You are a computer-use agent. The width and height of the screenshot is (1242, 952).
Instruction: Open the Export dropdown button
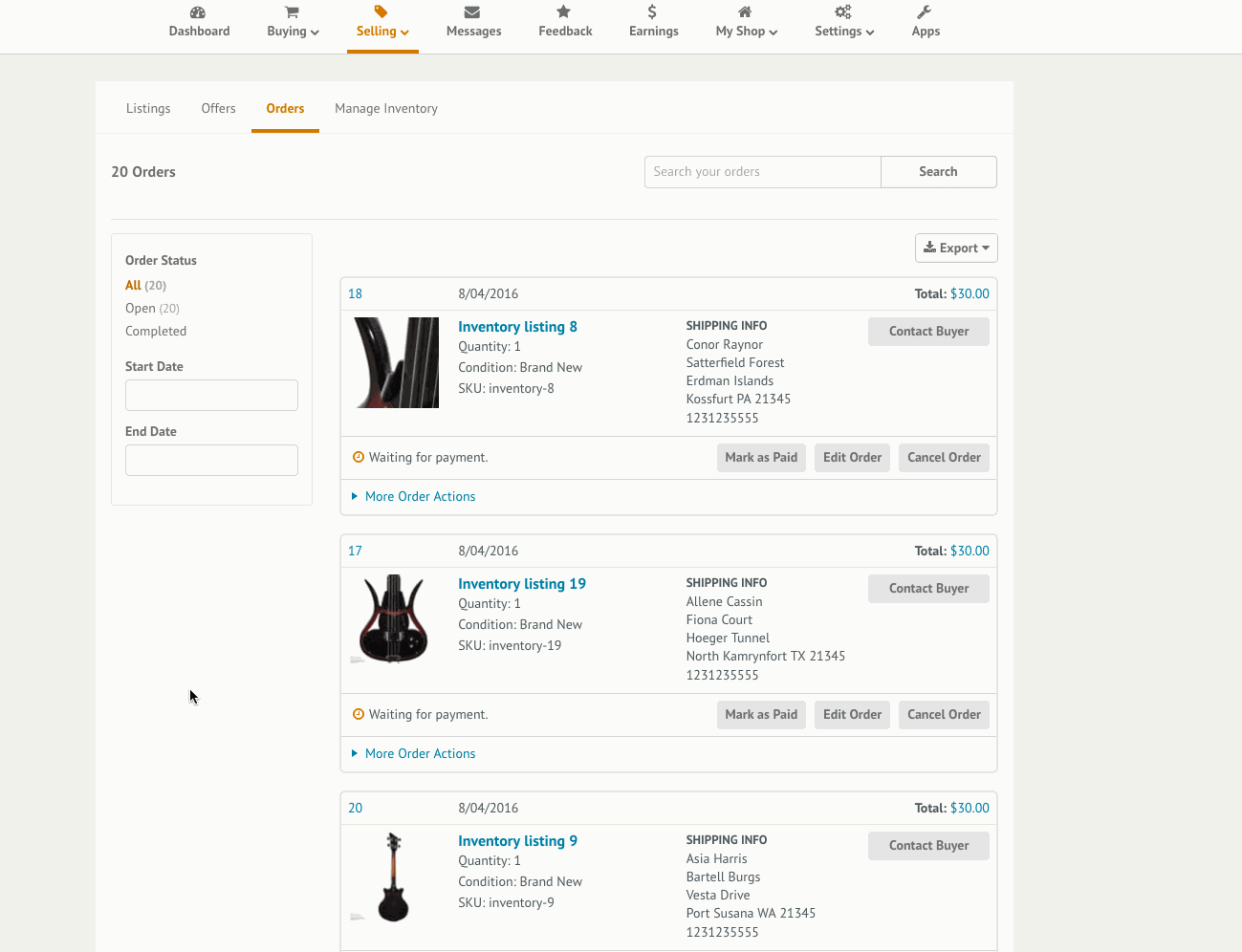(x=956, y=249)
